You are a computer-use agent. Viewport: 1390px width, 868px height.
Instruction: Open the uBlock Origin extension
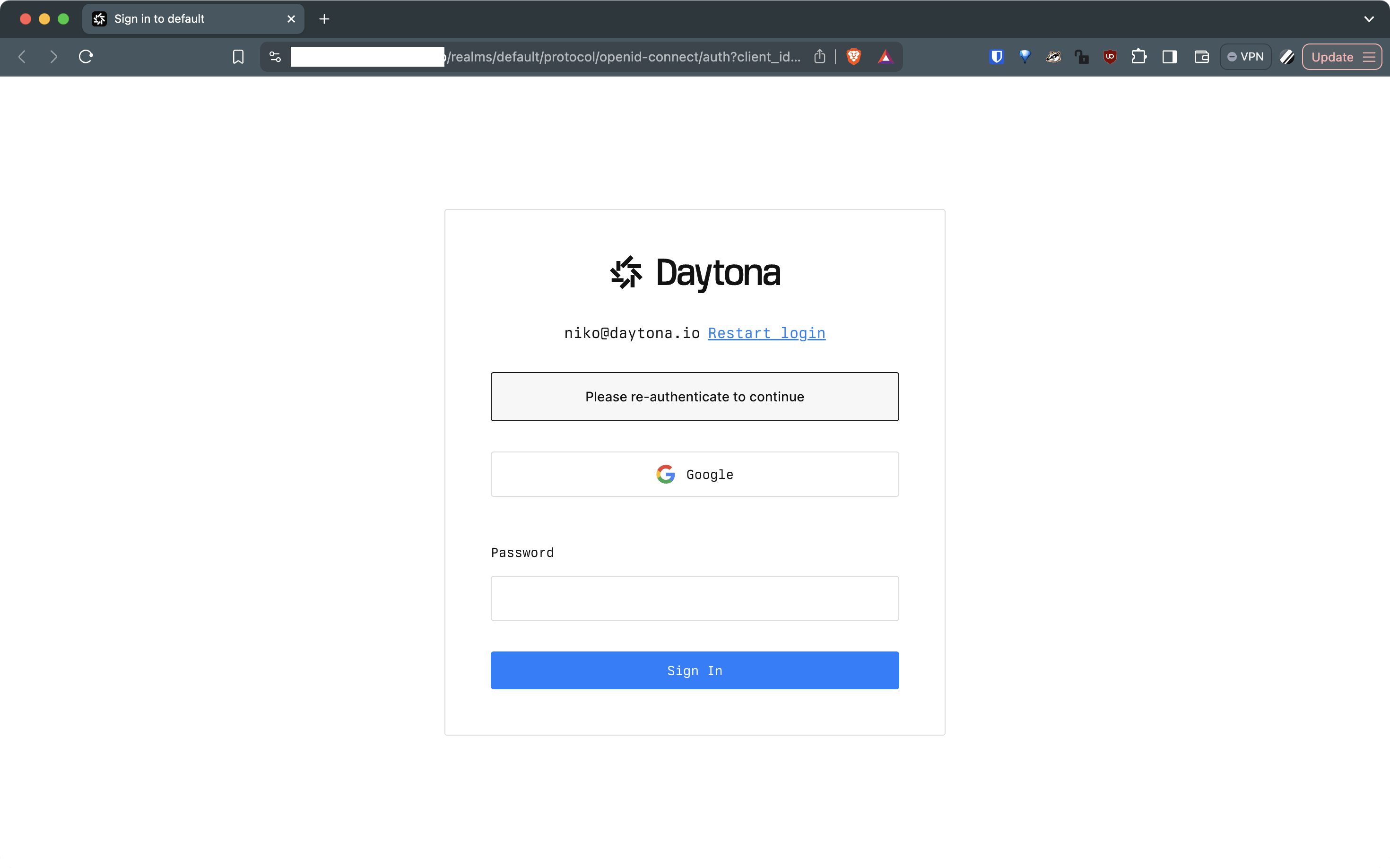coord(1110,57)
